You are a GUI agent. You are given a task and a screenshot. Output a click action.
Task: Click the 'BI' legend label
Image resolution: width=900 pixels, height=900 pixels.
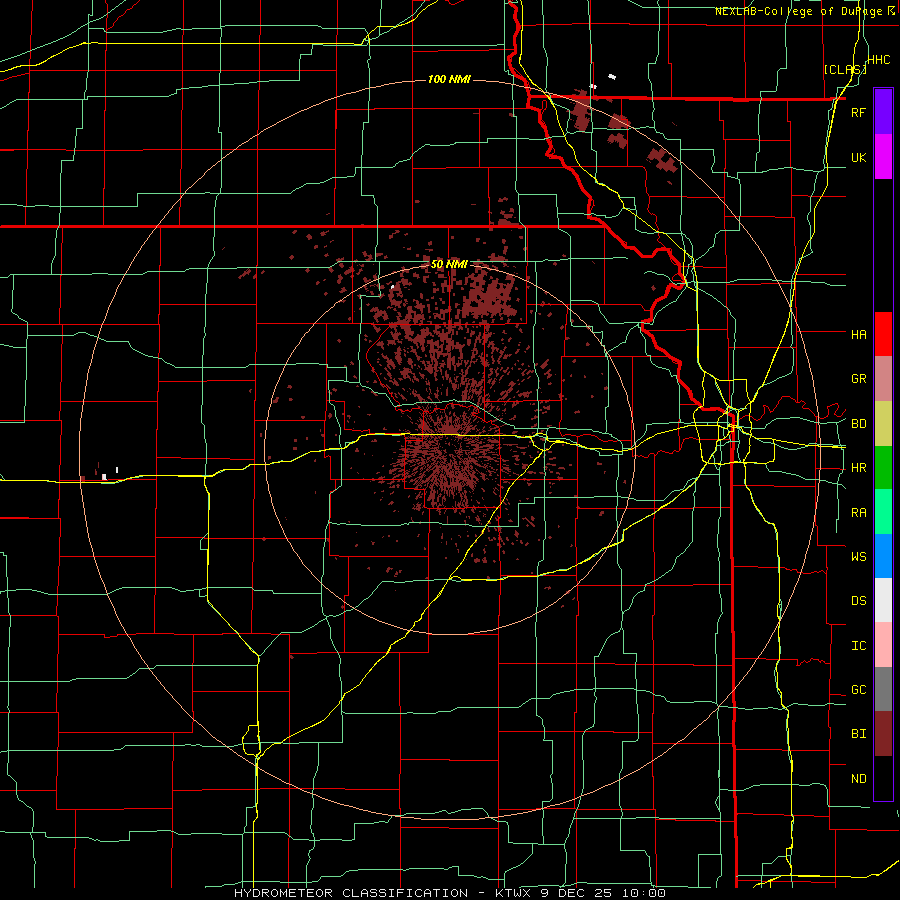858,734
